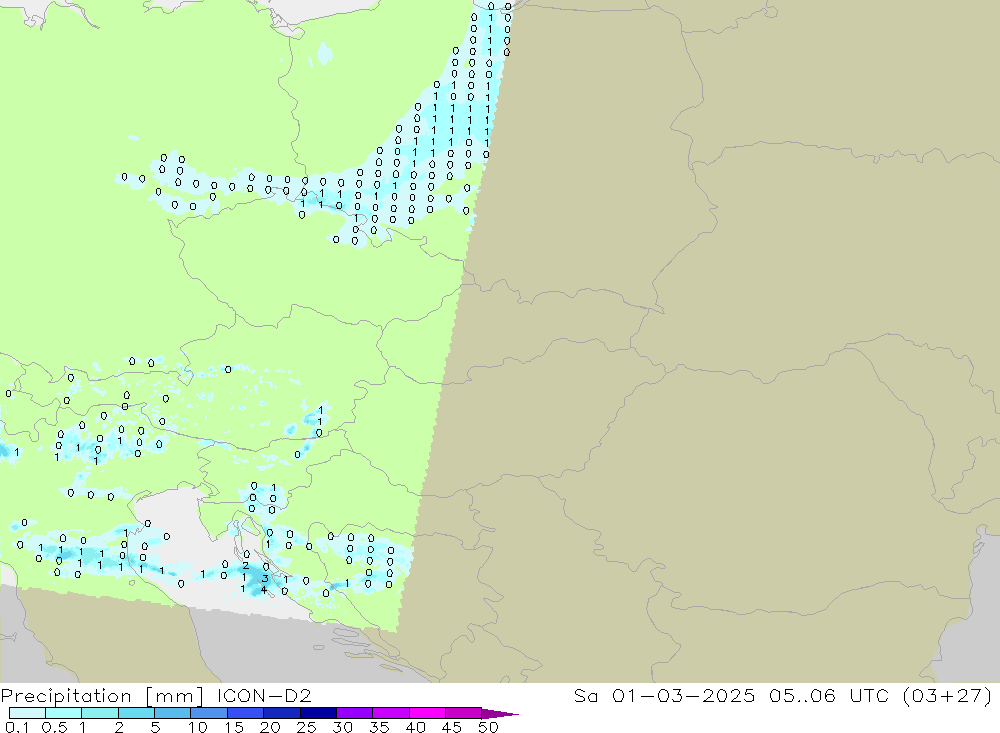Click the '40' legend value
1000x733 pixels.
click(415, 727)
